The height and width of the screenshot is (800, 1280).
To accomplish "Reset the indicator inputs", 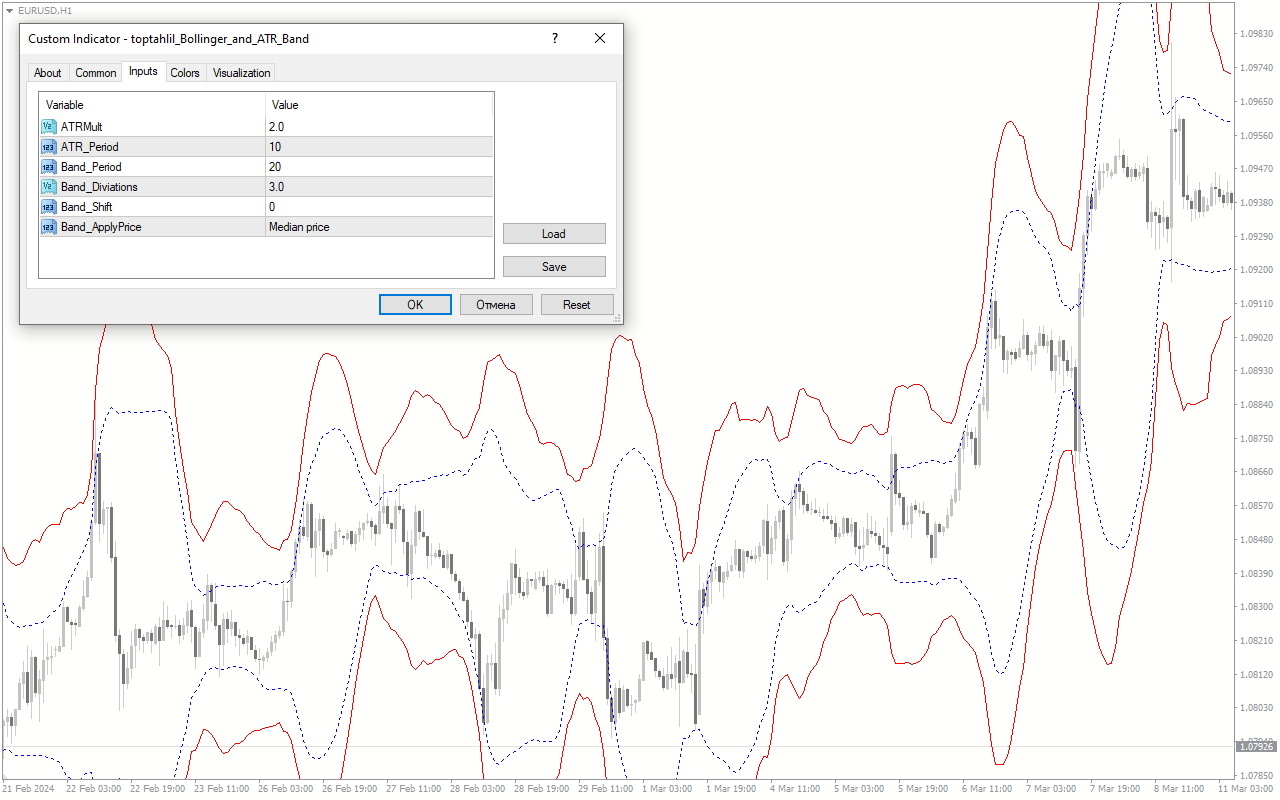I will click(577, 305).
